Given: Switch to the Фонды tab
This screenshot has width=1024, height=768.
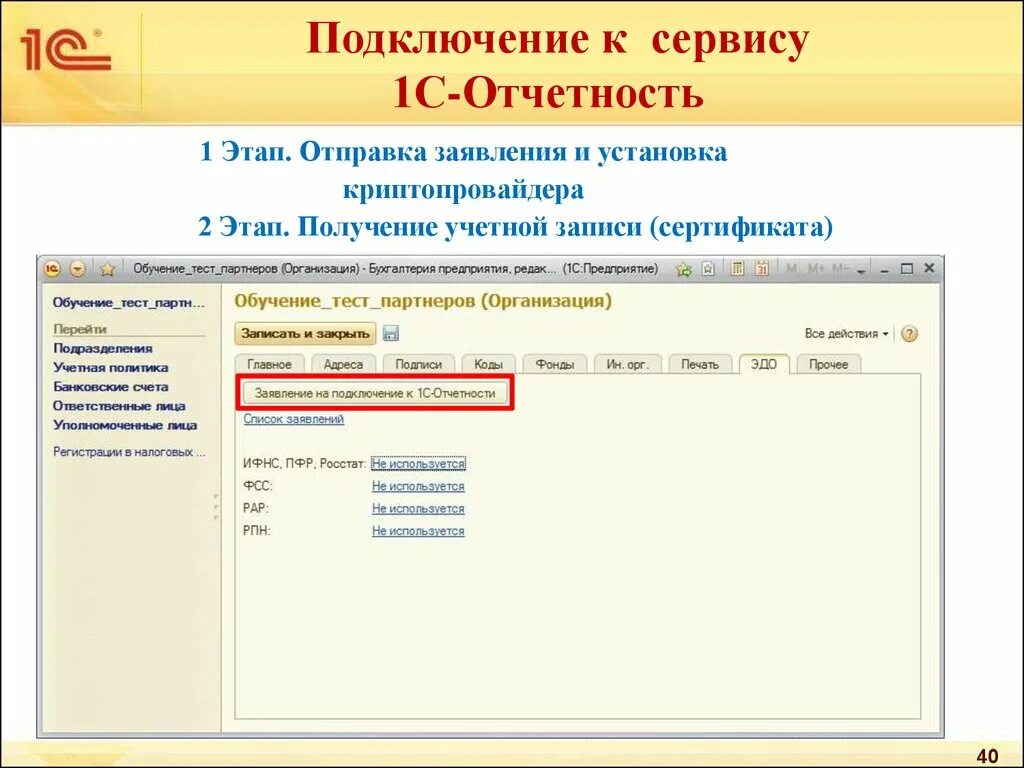Looking at the screenshot, I should (x=555, y=364).
